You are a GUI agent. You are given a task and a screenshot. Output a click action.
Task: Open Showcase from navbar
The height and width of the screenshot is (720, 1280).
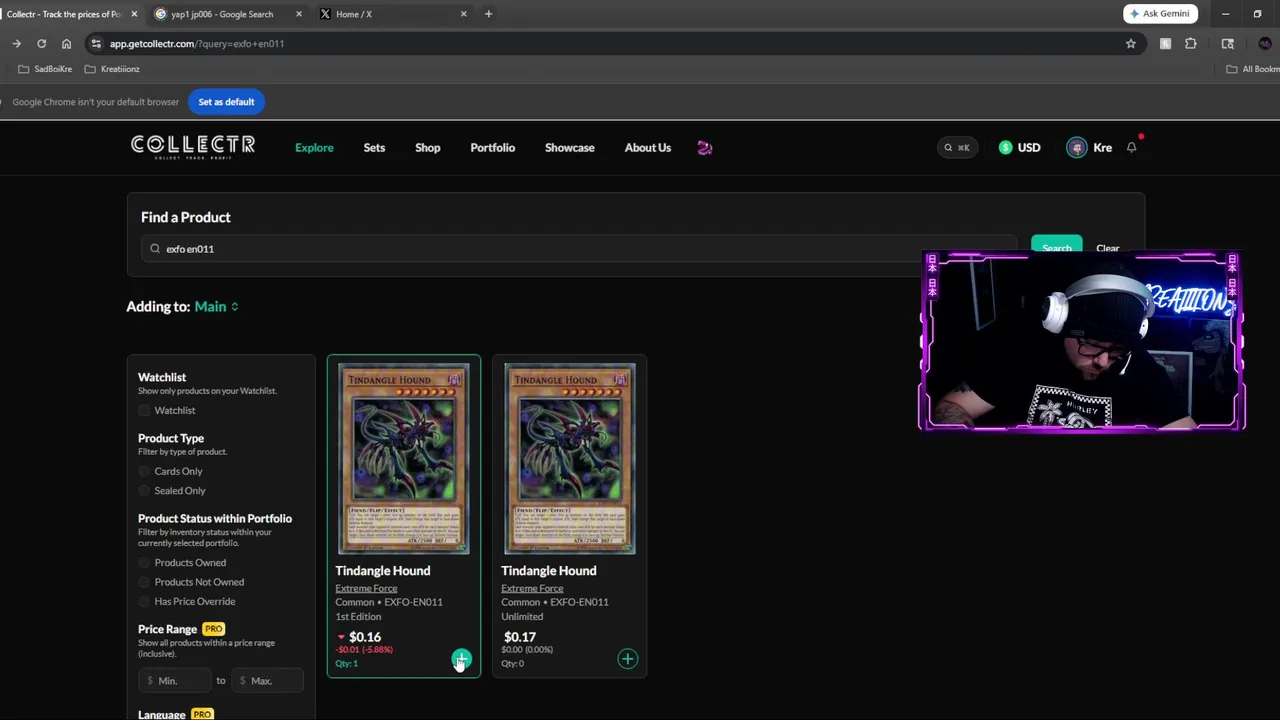570,148
